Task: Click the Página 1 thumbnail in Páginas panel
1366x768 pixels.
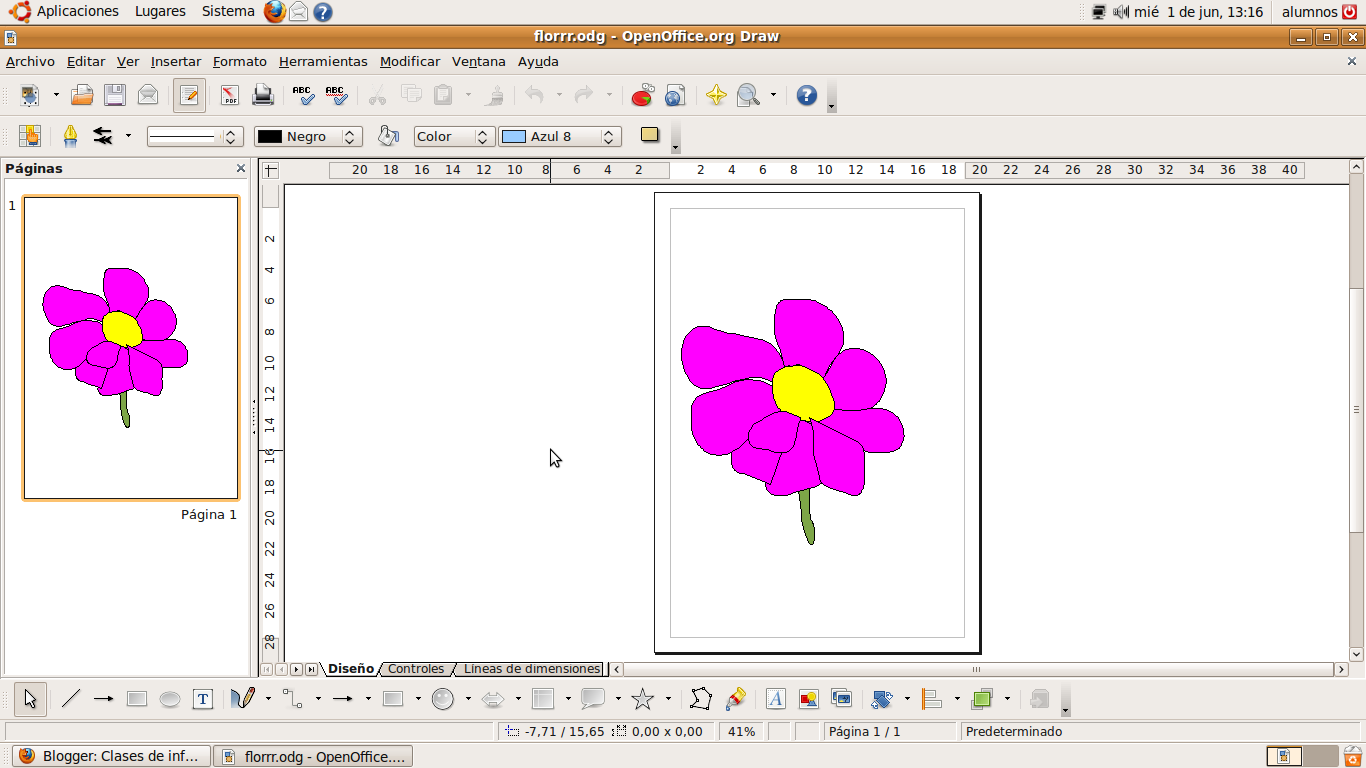Action: 130,347
